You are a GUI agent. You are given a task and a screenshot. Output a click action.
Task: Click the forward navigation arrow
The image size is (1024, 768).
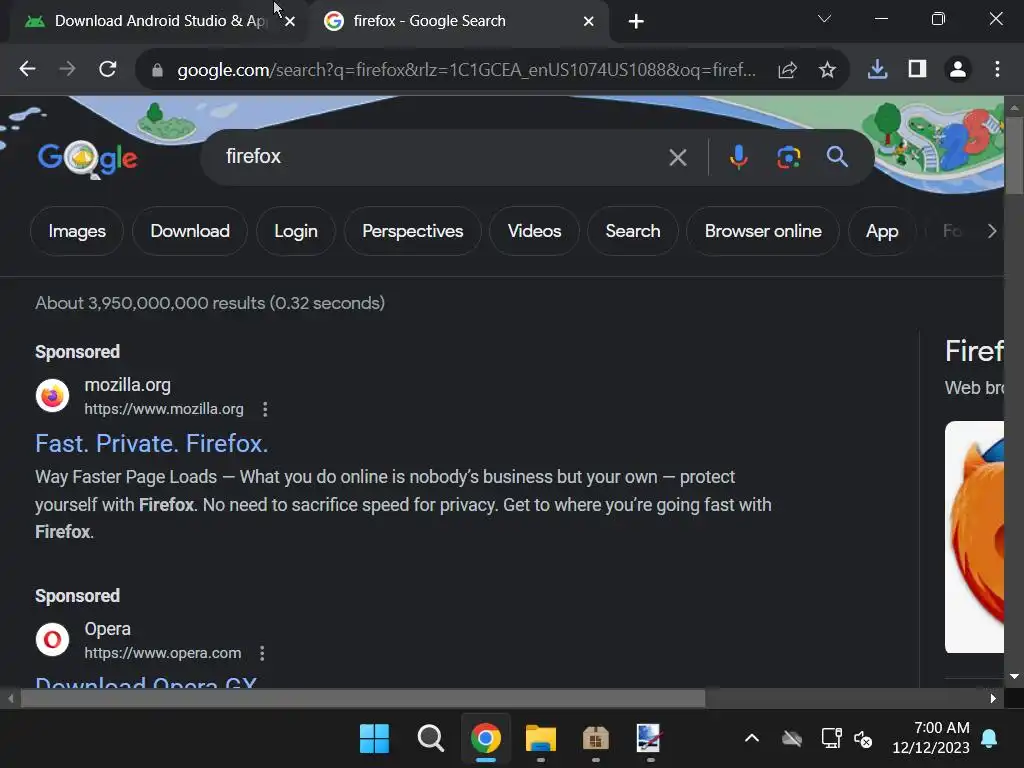click(67, 69)
